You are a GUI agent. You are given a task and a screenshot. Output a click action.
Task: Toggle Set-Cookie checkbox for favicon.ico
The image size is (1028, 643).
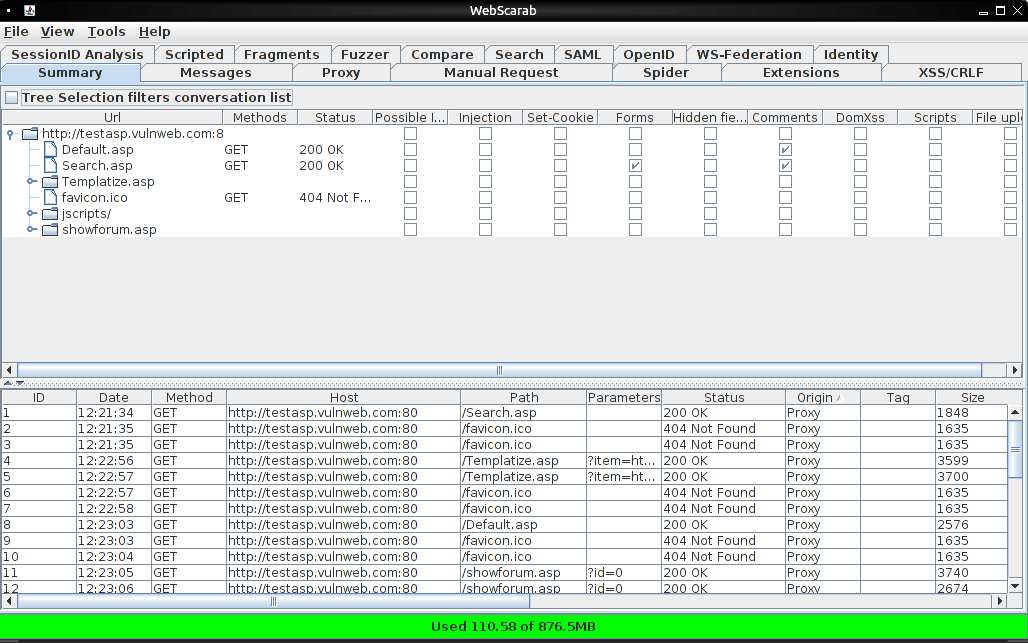point(561,197)
